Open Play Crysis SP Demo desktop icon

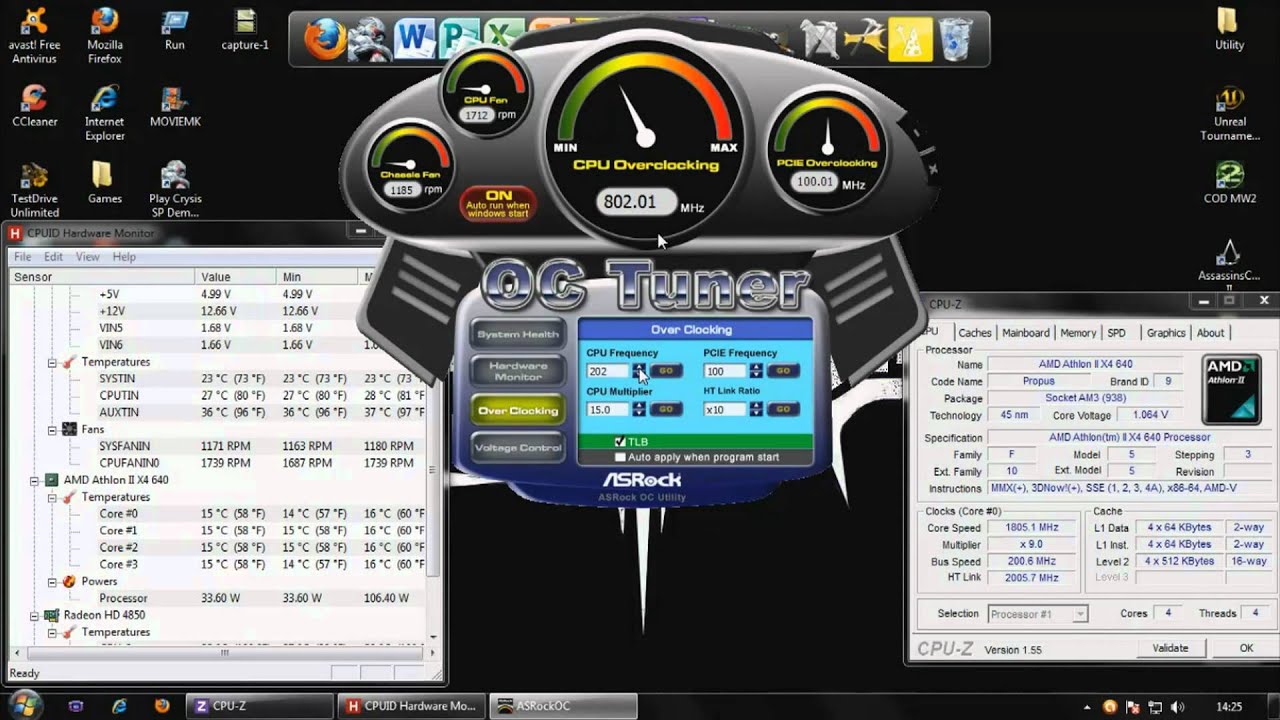pos(175,190)
